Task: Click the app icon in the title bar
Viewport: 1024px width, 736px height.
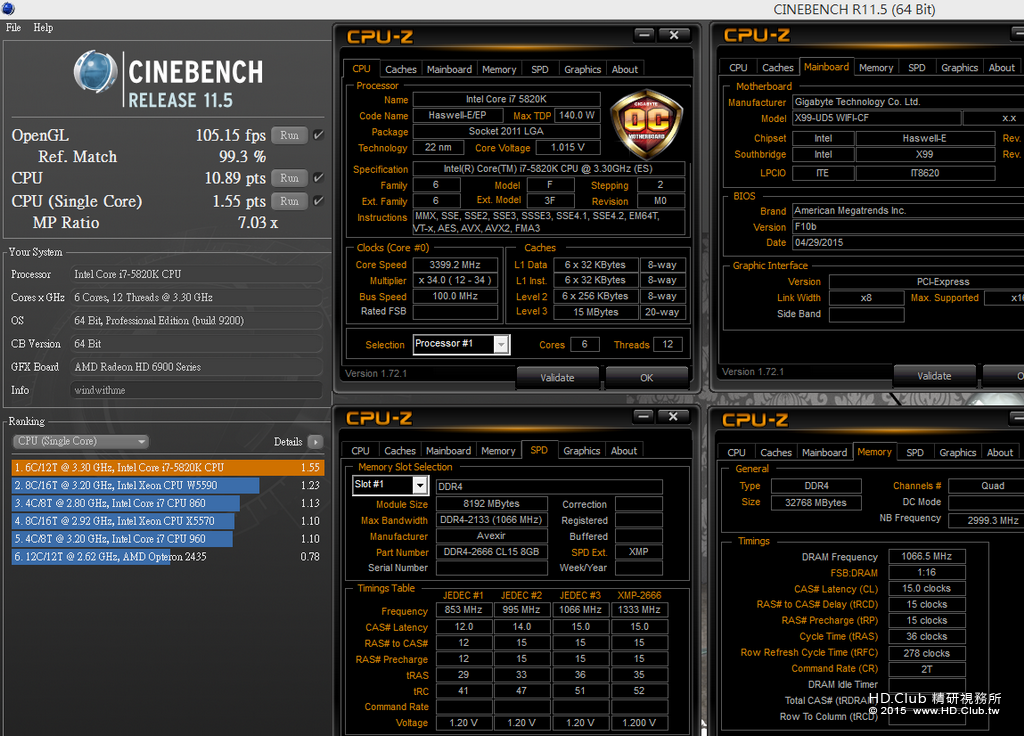Action: pos(8,9)
